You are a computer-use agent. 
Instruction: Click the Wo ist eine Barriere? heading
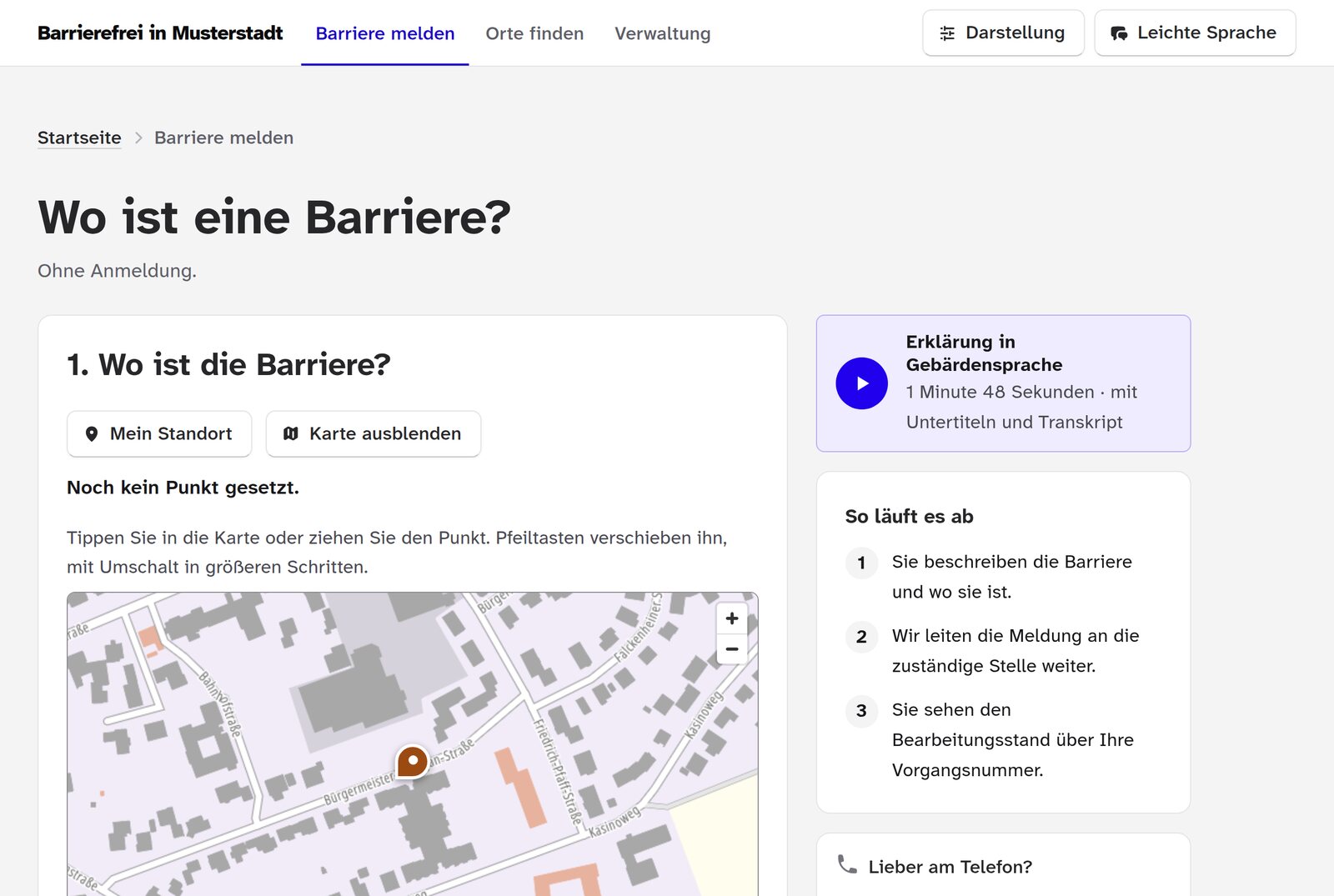[274, 218]
